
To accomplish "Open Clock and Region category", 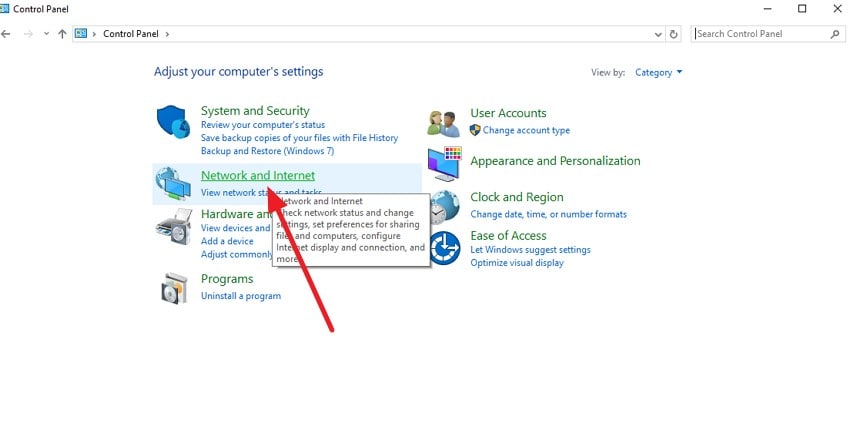I will pos(517,197).
